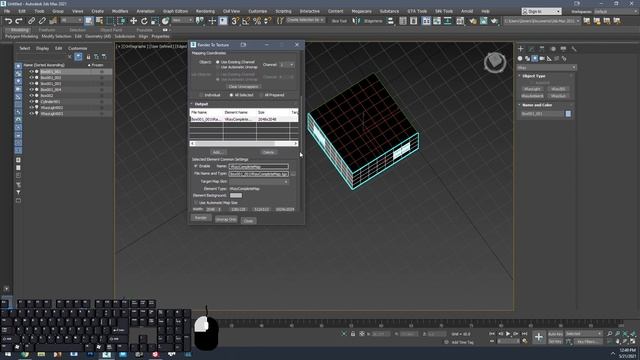The width and height of the screenshot is (640, 360).
Task: Activate the Select and Move tool
Action: click(133, 21)
